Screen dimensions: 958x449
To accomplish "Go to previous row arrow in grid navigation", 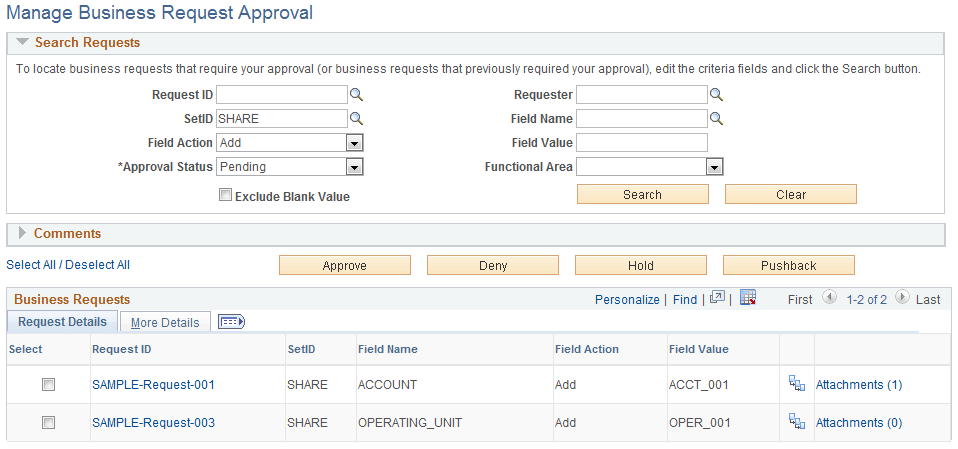I will [829, 298].
